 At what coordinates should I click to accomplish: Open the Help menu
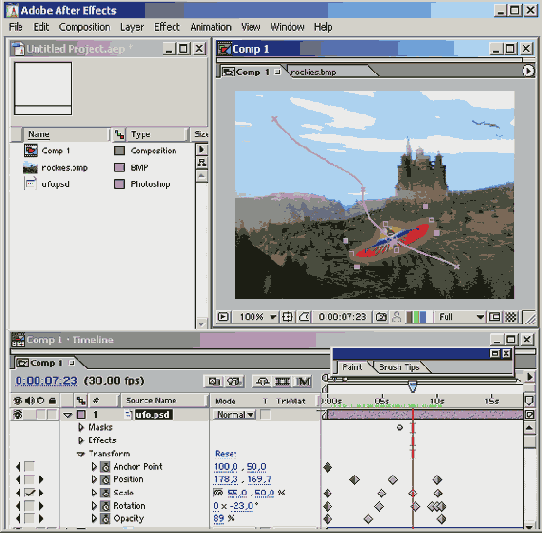pos(323,27)
